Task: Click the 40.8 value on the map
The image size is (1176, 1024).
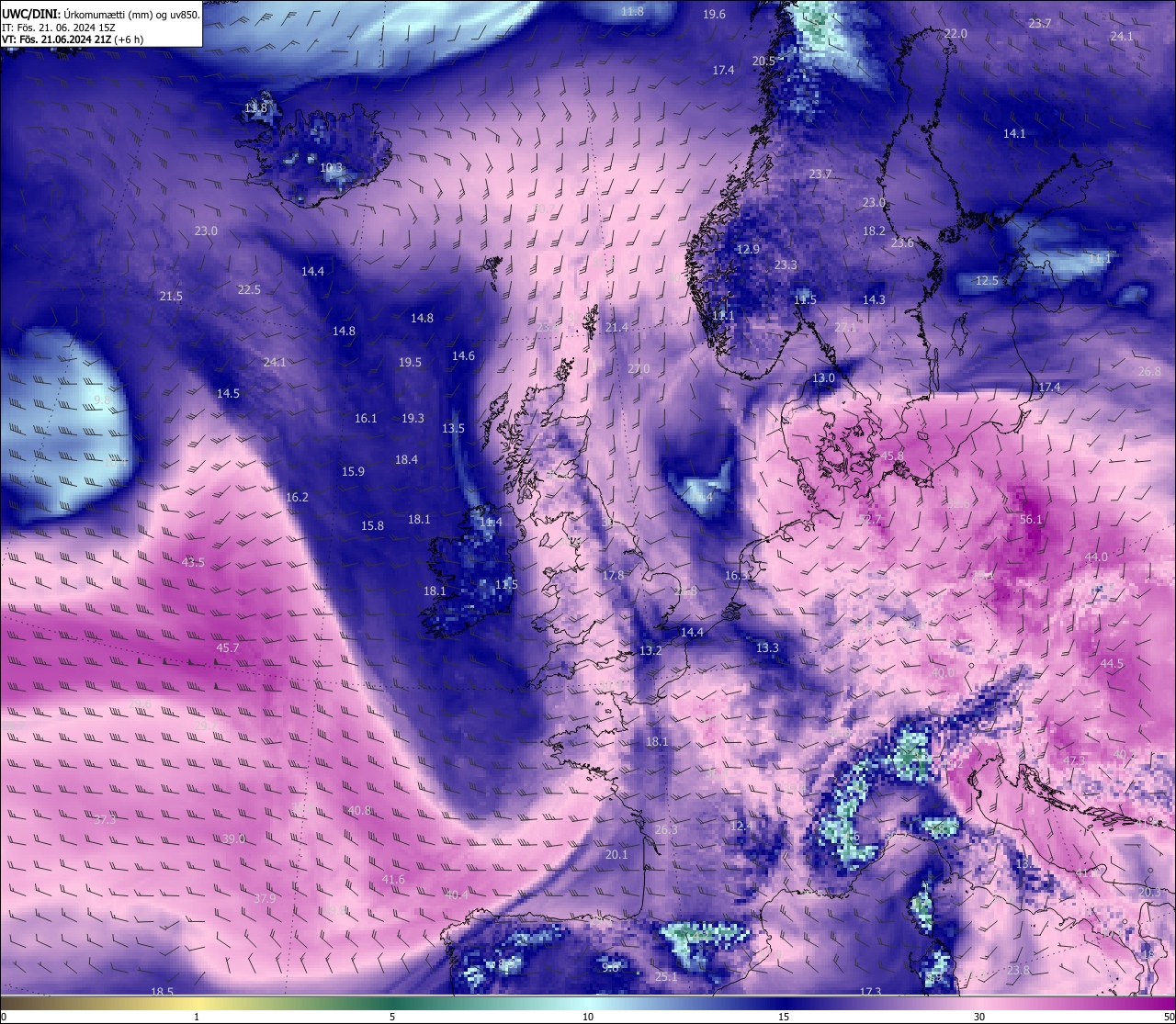Action: (x=359, y=811)
